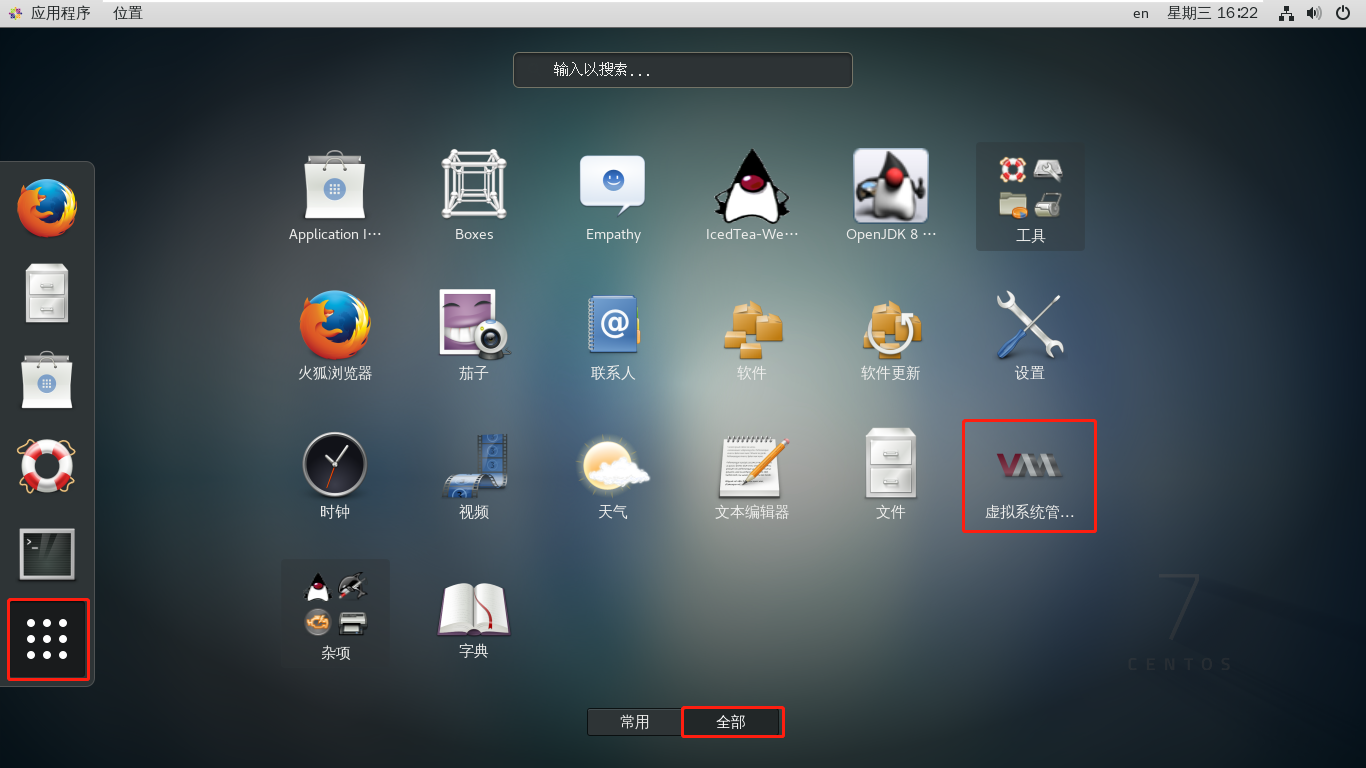Viewport: 1366px width, 768px height.
Task: Launch the 时钟 (Clocks) app
Action: click(335, 474)
